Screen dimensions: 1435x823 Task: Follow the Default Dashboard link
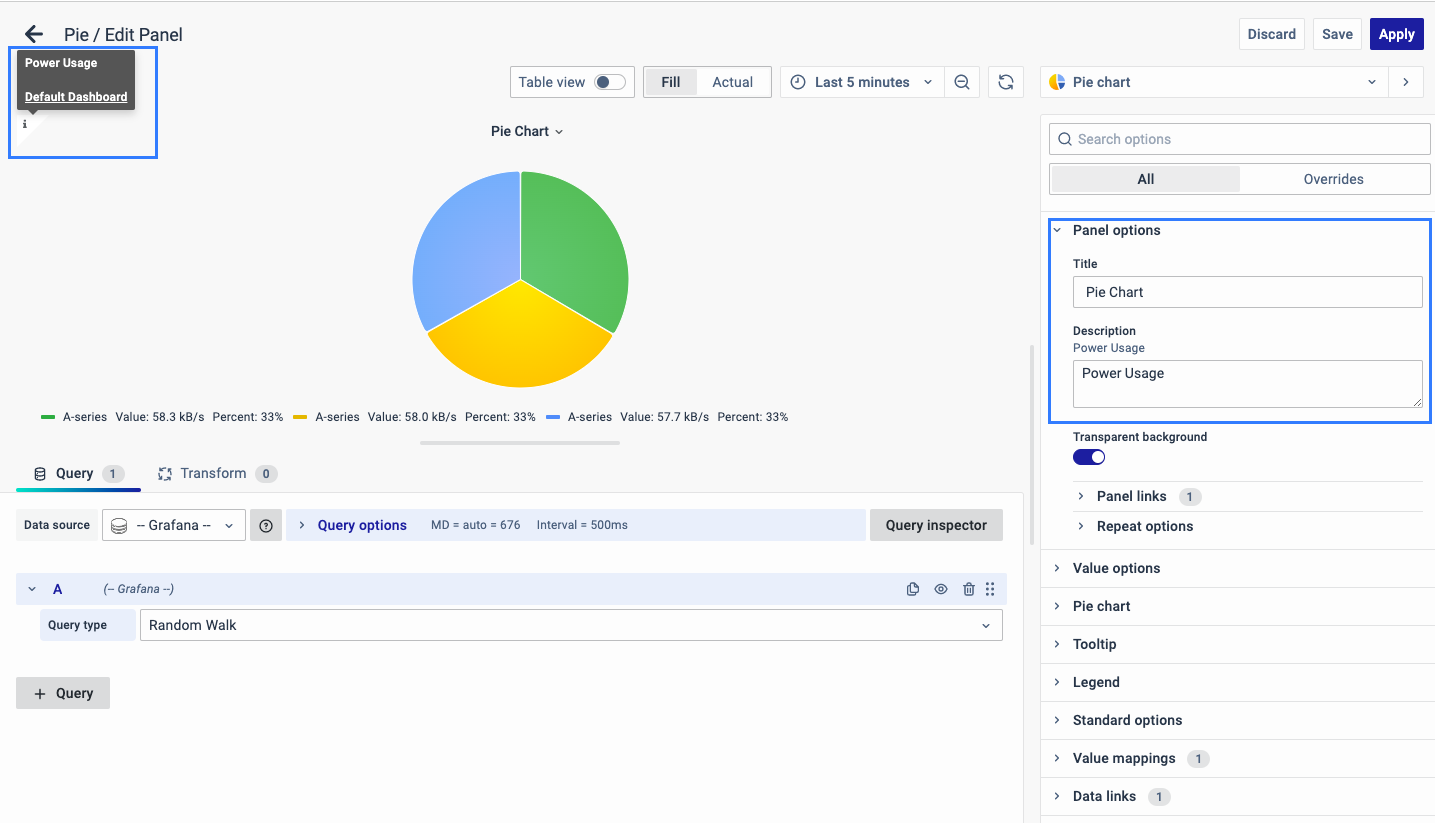(76, 97)
